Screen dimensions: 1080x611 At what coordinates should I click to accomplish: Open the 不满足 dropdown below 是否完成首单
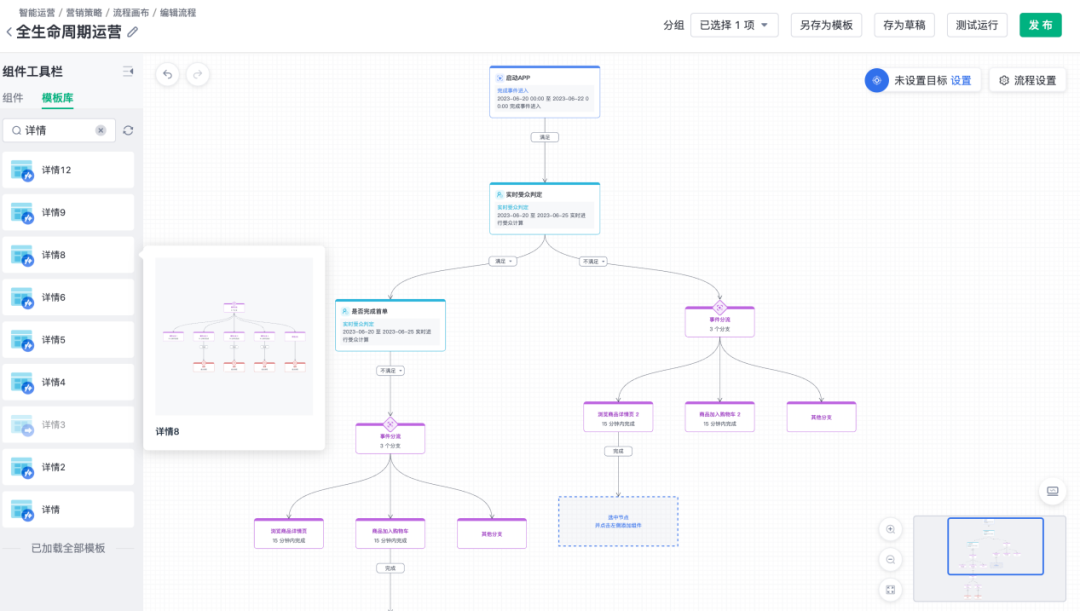click(x=391, y=371)
